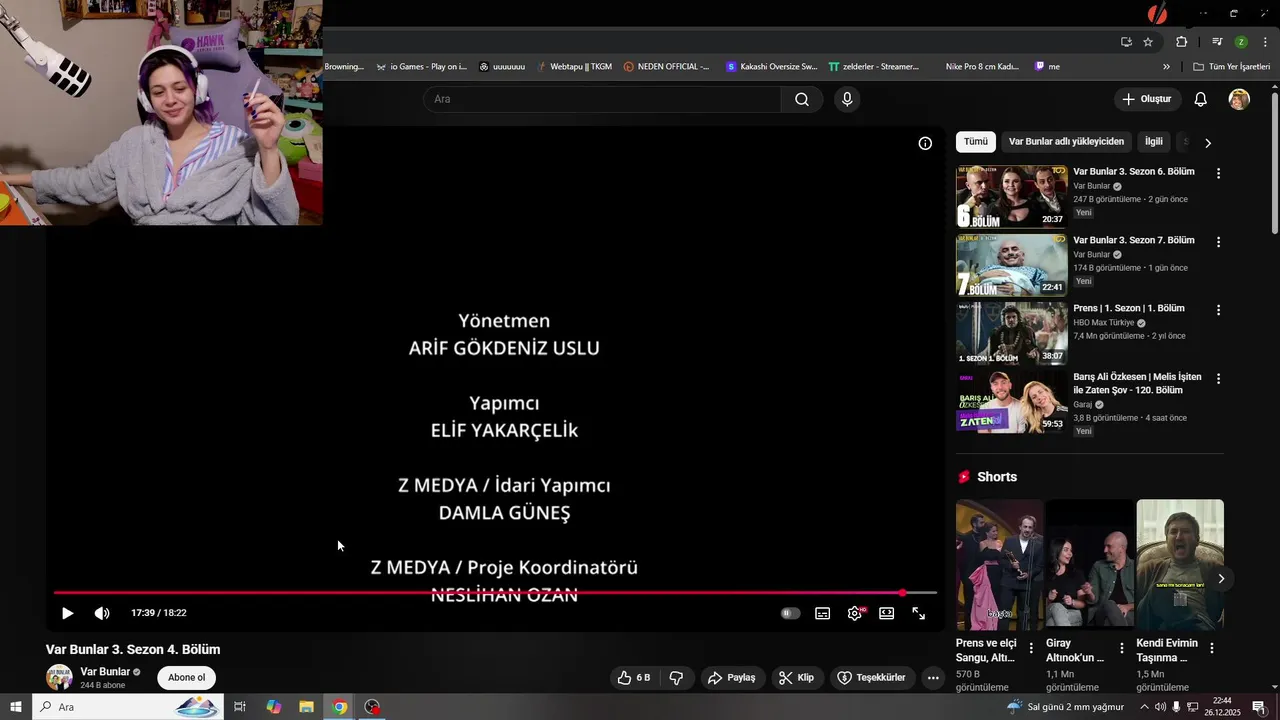Open Copilot app from taskbar
Image resolution: width=1280 pixels, height=720 pixels.
click(273, 707)
